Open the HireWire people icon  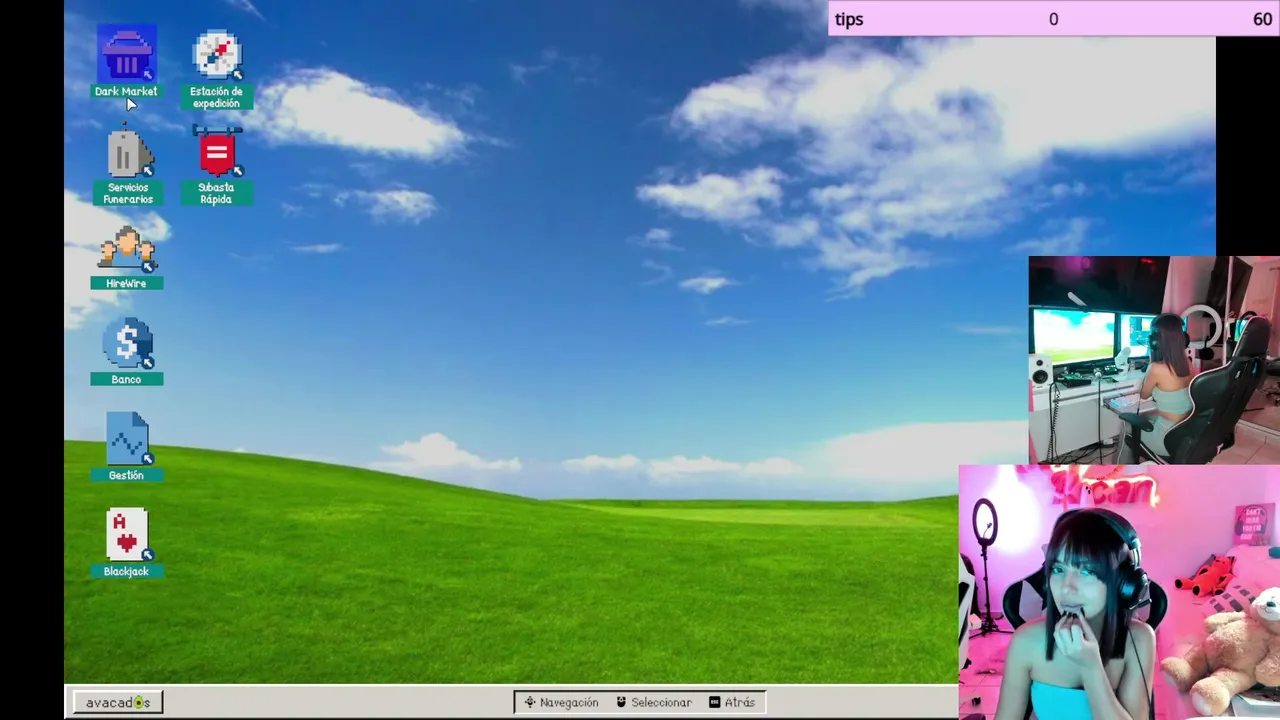pos(126,248)
